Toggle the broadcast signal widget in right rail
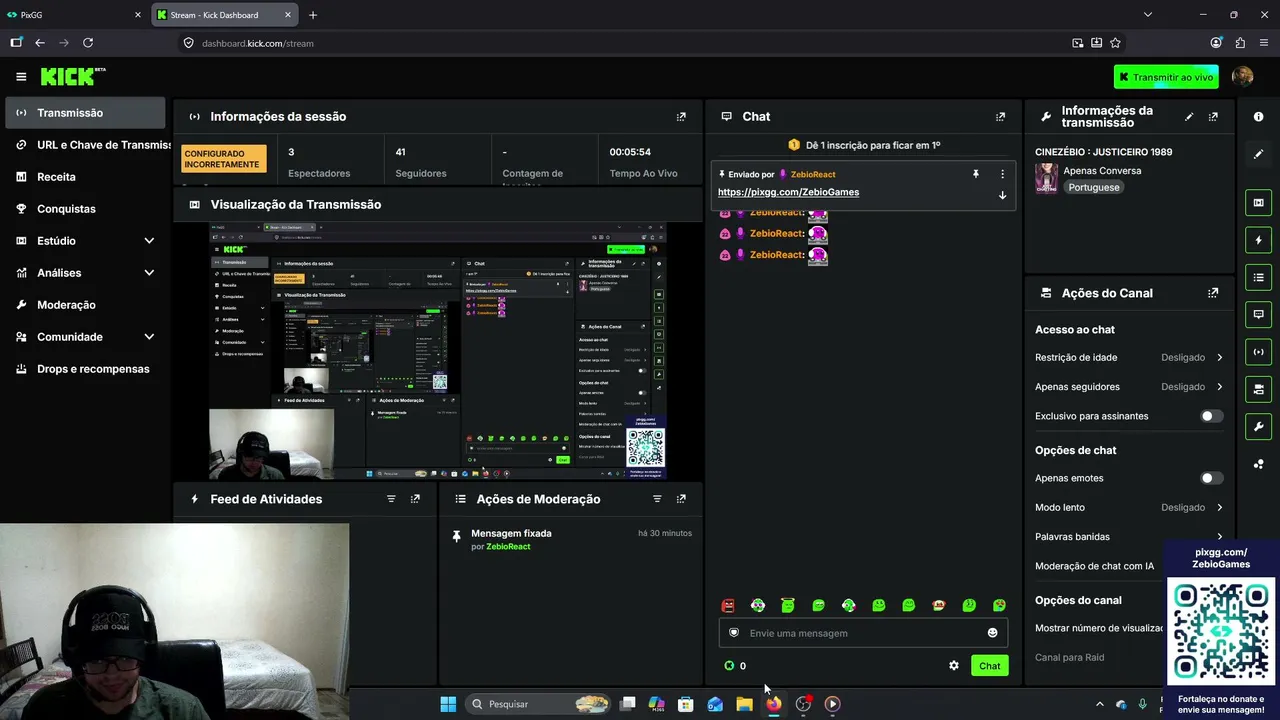 (x=1258, y=352)
